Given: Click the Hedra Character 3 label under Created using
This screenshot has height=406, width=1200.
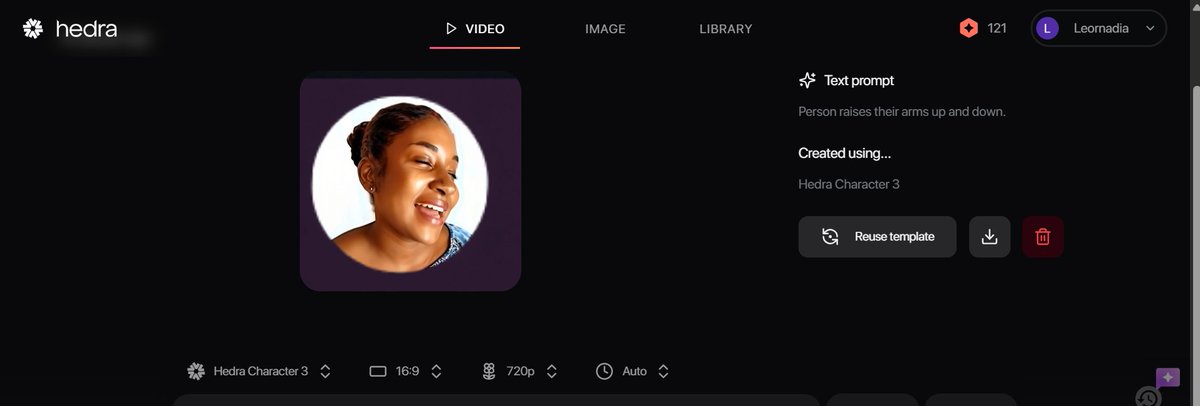Looking at the screenshot, I should (x=849, y=184).
